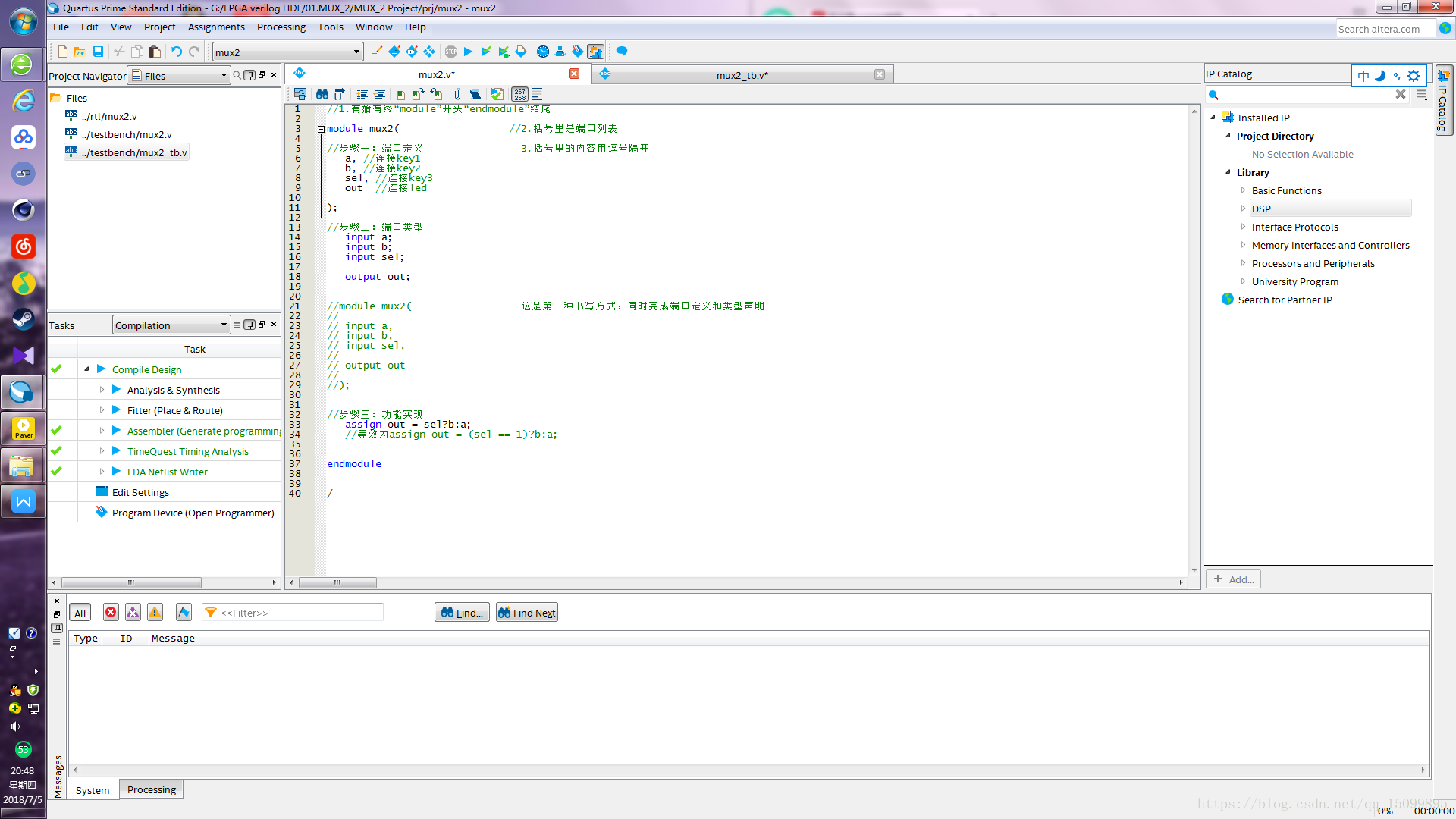Select ../testbench/mux2_tb.v in Files tree
This screenshot has height=819, width=1456.
click(x=136, y=152)
